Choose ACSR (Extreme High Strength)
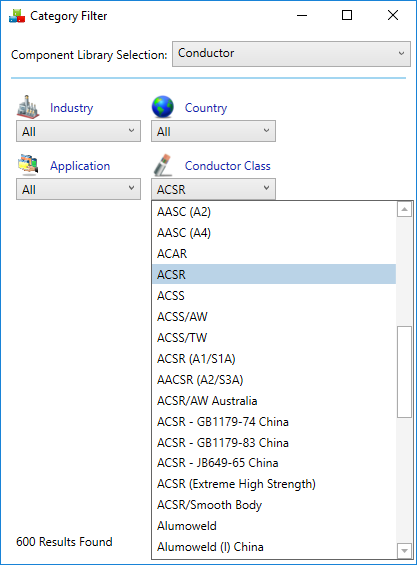 pos(274,484)
